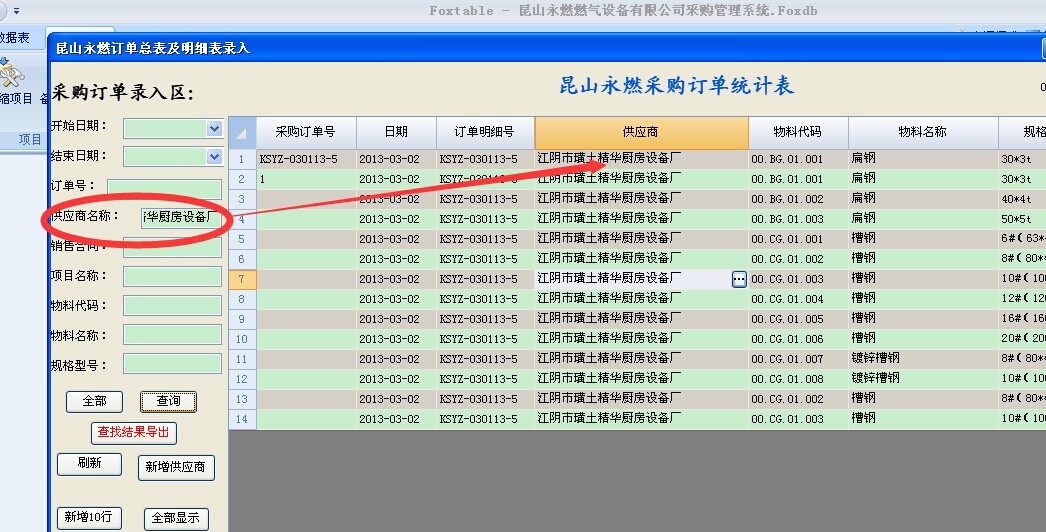
Task: Click the 规格型号 input field
Action: coord(172,364)
